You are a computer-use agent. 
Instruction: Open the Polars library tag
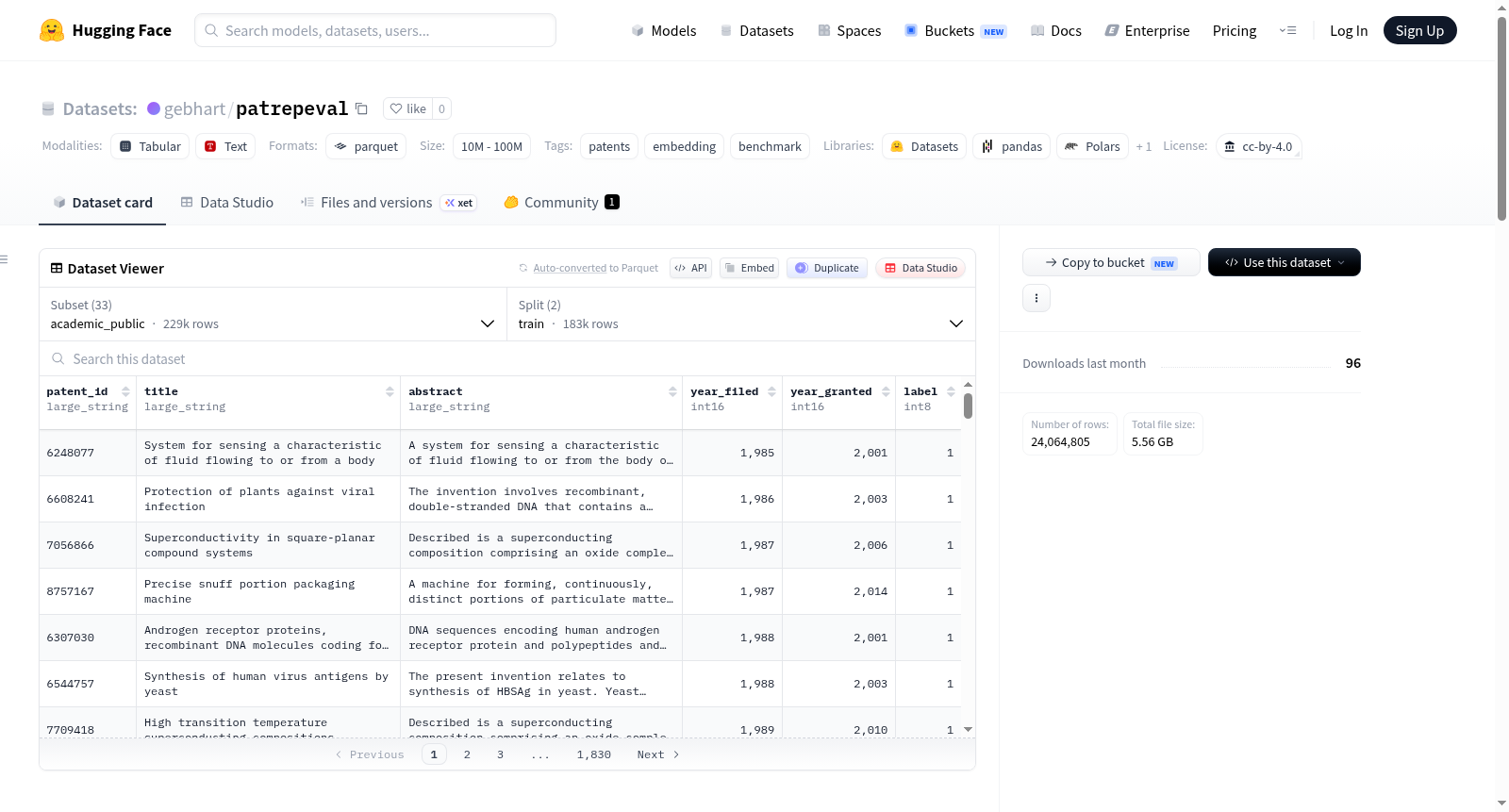tap(1092, 146)
